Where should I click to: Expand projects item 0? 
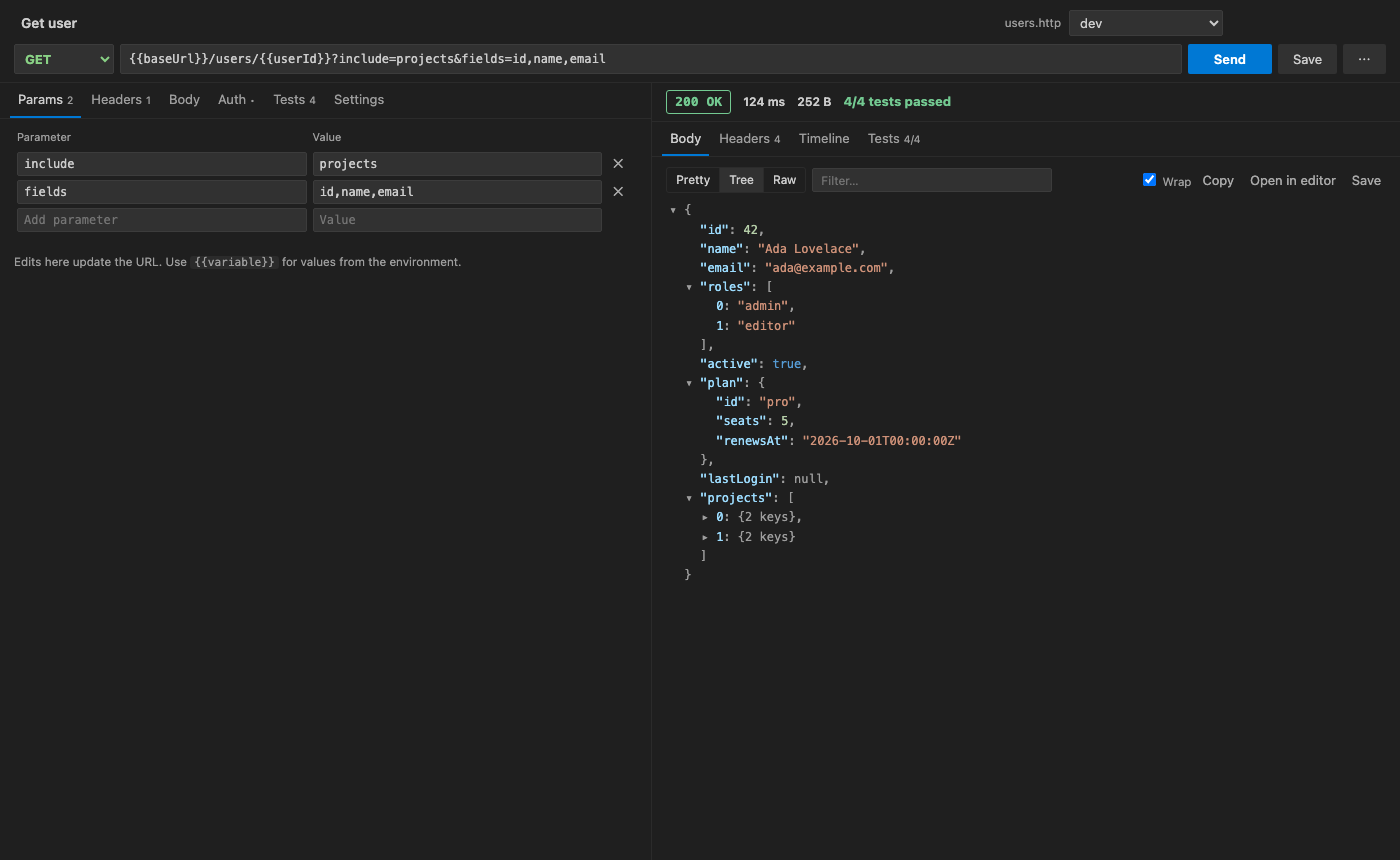coord(705,517)
